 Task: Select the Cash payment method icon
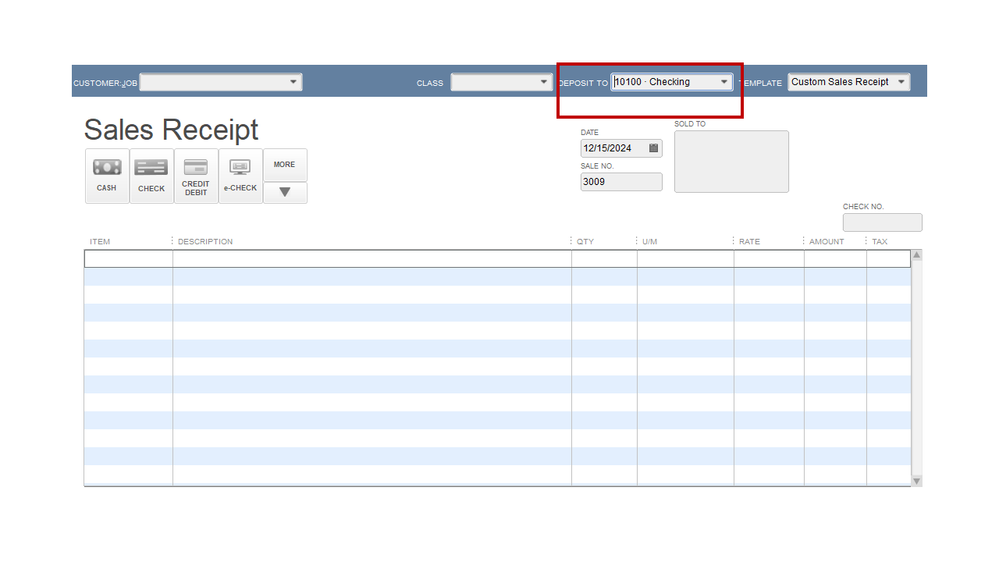pyautogui.click(x=107, y=176)
